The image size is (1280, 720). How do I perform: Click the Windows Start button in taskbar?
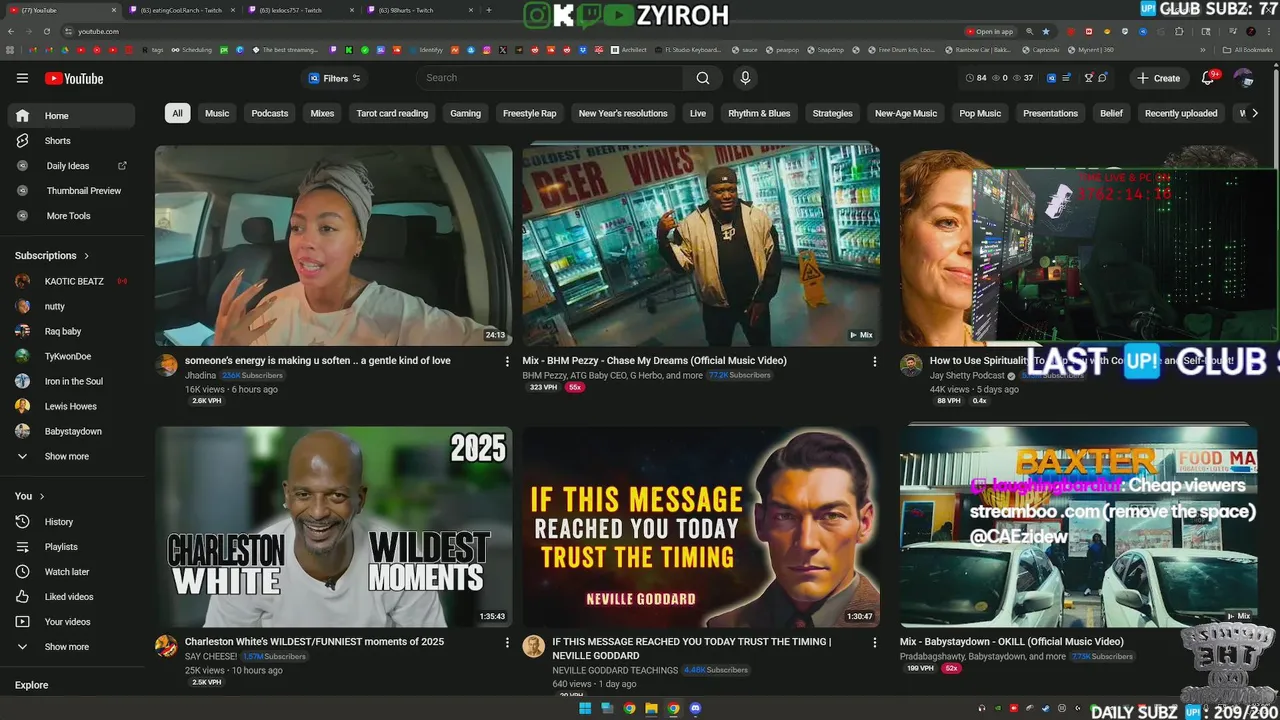click(x=585, y=709)
